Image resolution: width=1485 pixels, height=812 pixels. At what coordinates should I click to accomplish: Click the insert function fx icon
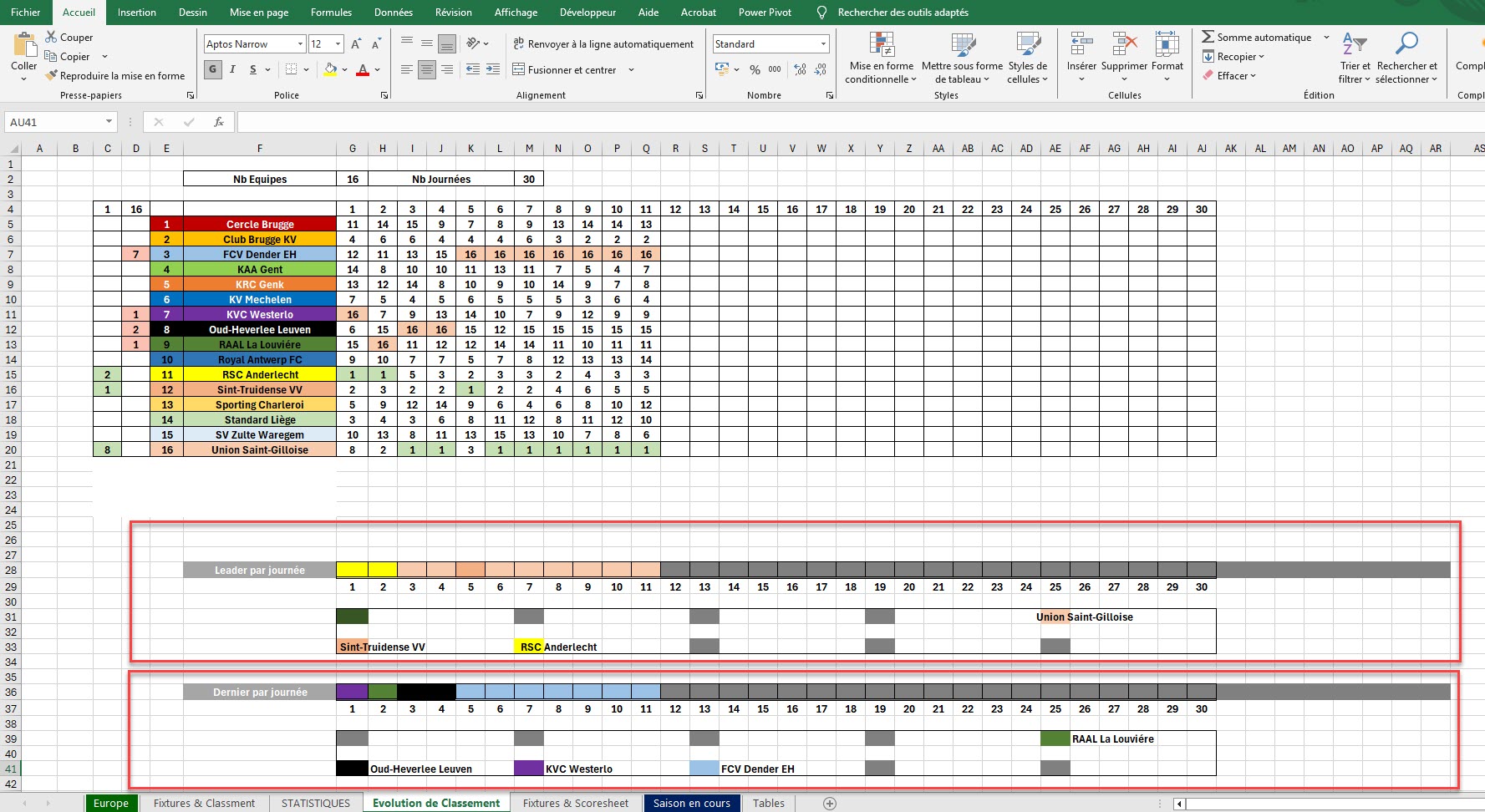219,122
